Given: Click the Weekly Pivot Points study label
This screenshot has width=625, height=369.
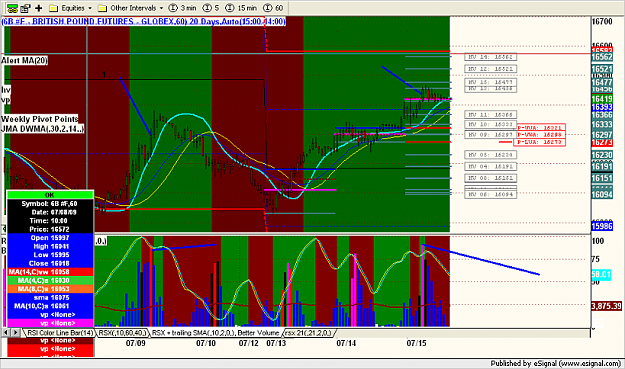Looking at the screenshot, I should (x=39, y=119).
